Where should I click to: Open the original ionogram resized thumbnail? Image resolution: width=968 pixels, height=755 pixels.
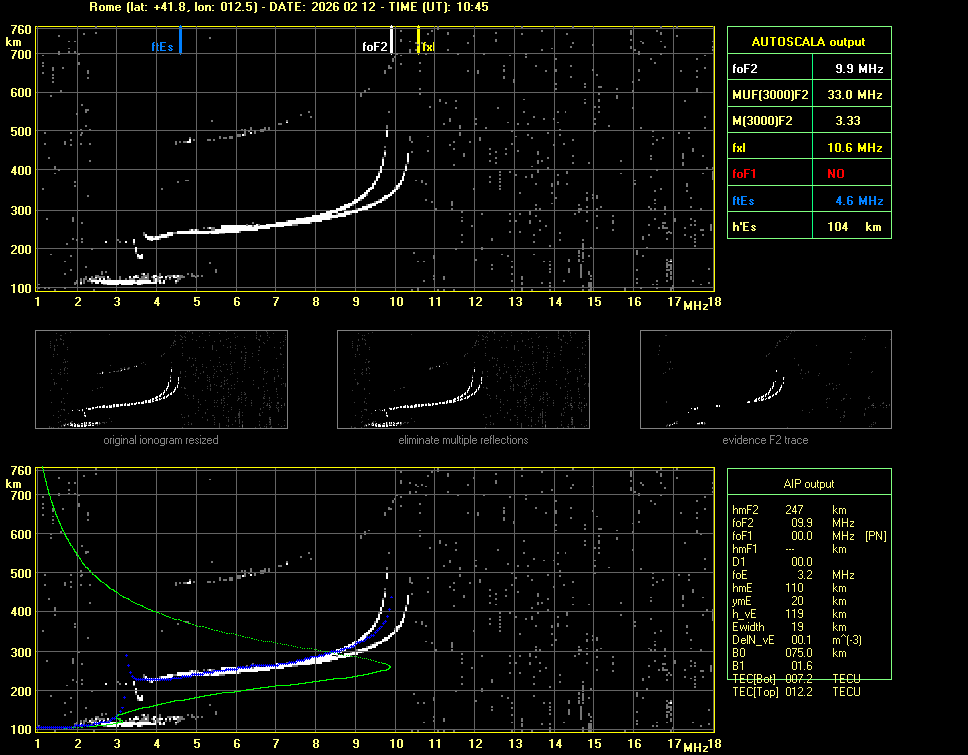pyautogui.click(x=161, y=379)
